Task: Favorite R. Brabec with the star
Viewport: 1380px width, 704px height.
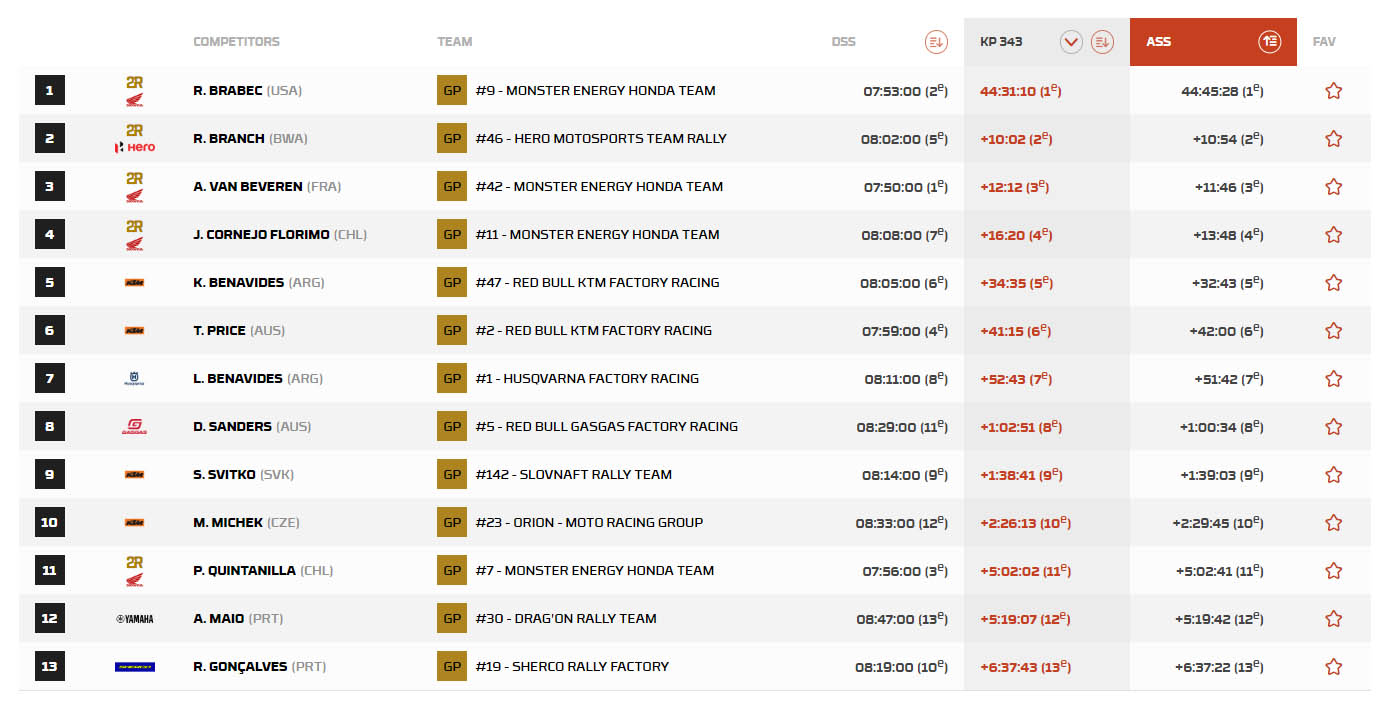Action: click(x=1333, y=91)
